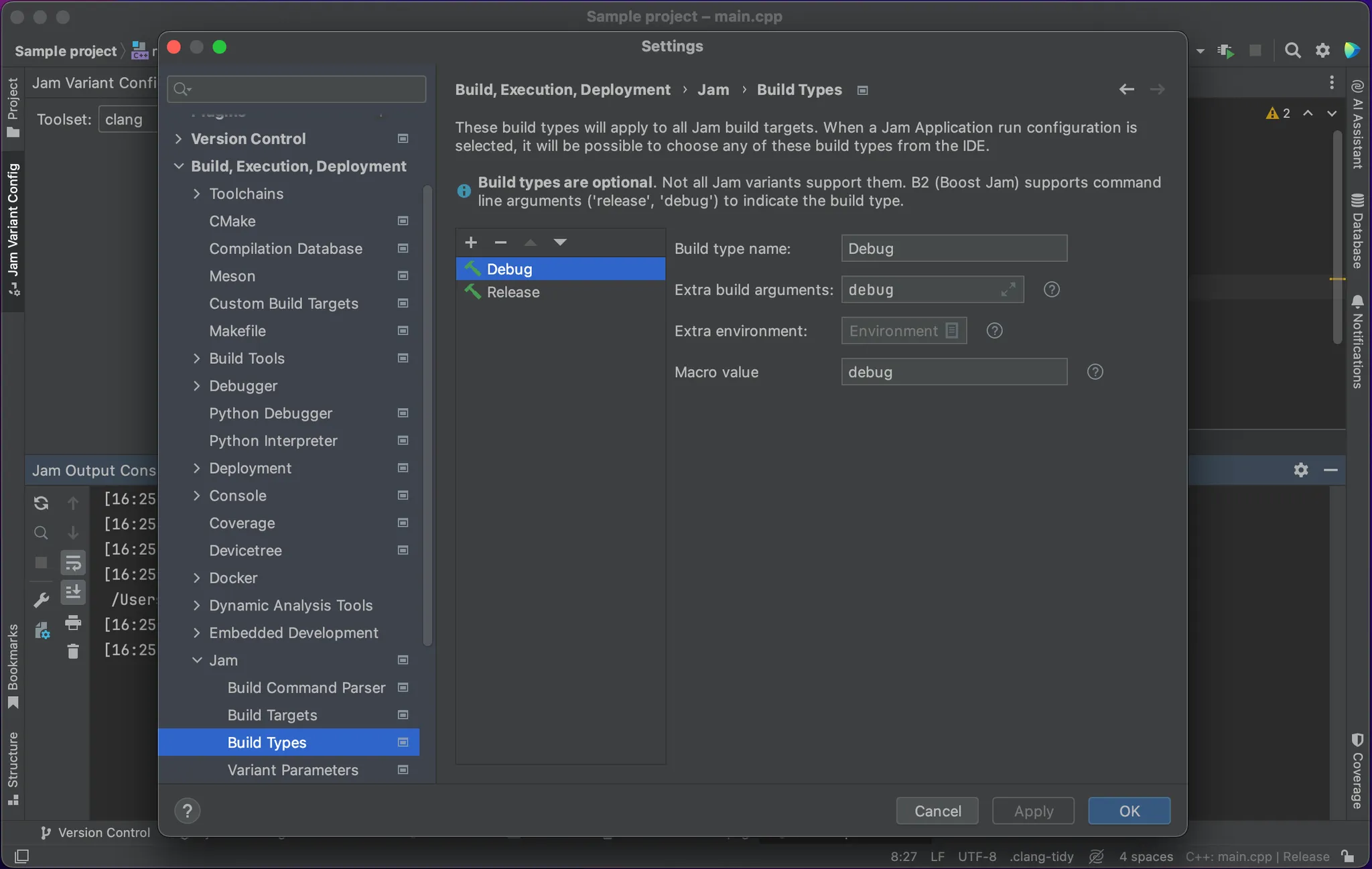This screenshot has width=1372, height=869.
Task: Collapse the Jam settings node
Action: 196,661
